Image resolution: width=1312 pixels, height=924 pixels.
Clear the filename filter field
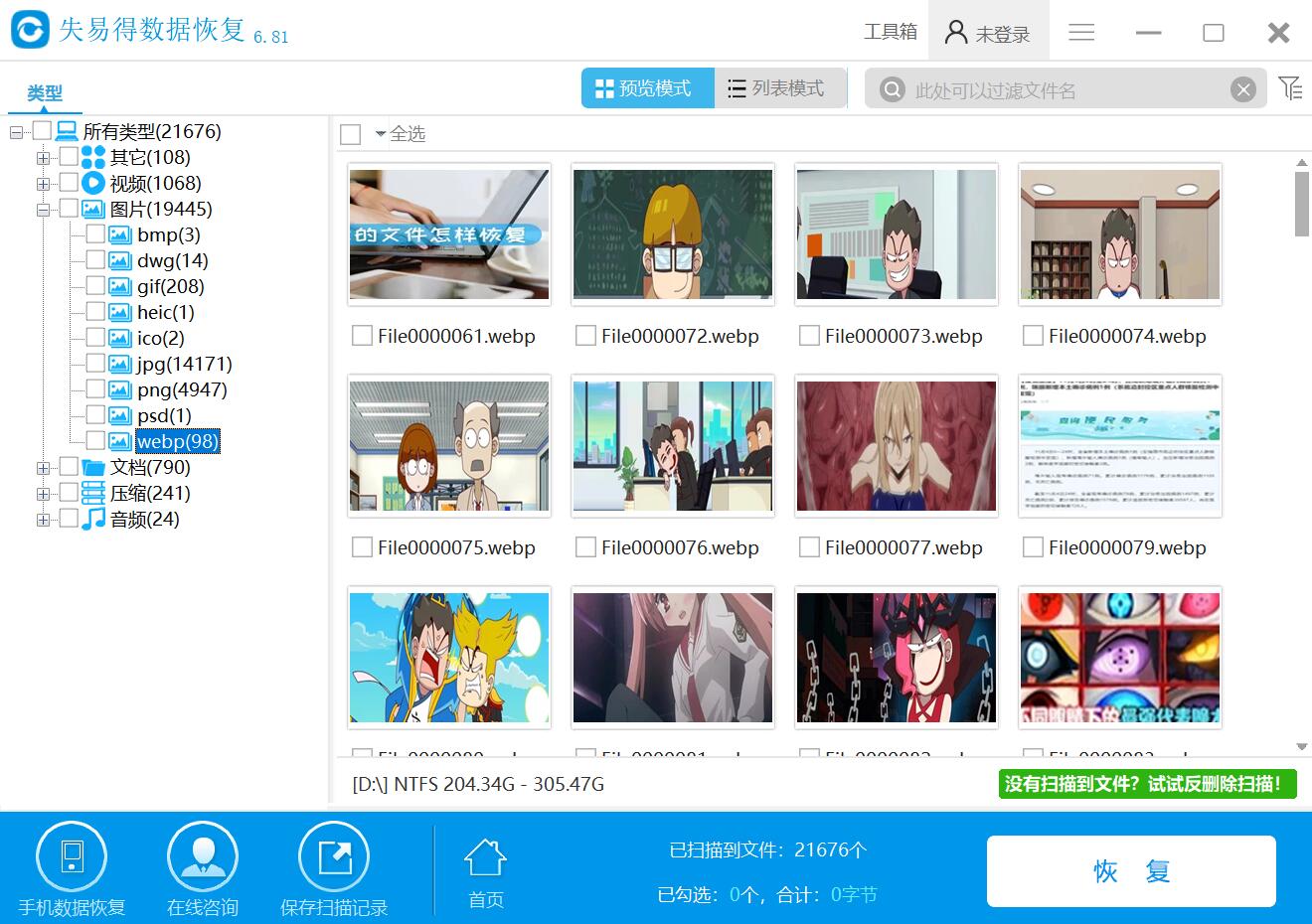(x=1242, y=90)
